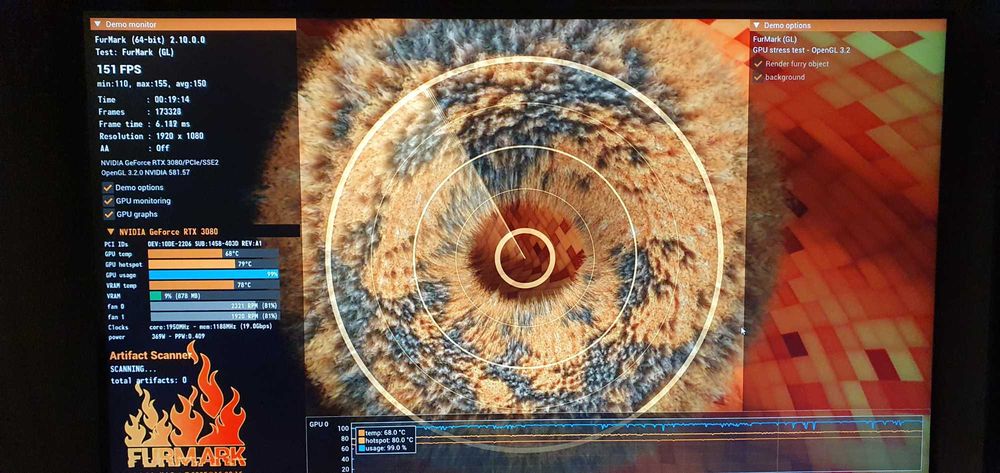This screenshot has width=1000, height=473.
Task: Click the GPU hotspot 79°C bar
Action: pos(214,264)
